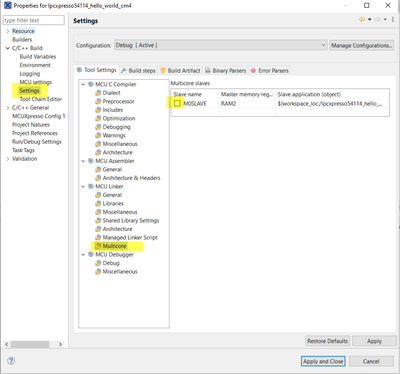Open Tool Chain Editor
This screenshot has height=374, width=400.
(41, 99)
